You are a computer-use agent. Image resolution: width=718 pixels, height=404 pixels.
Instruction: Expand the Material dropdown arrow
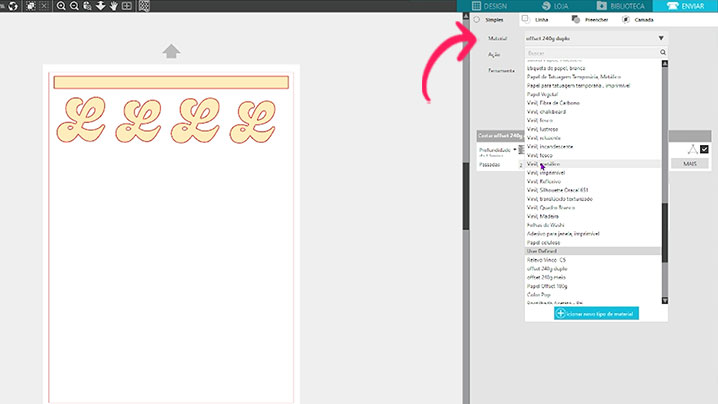coord(661,38)
